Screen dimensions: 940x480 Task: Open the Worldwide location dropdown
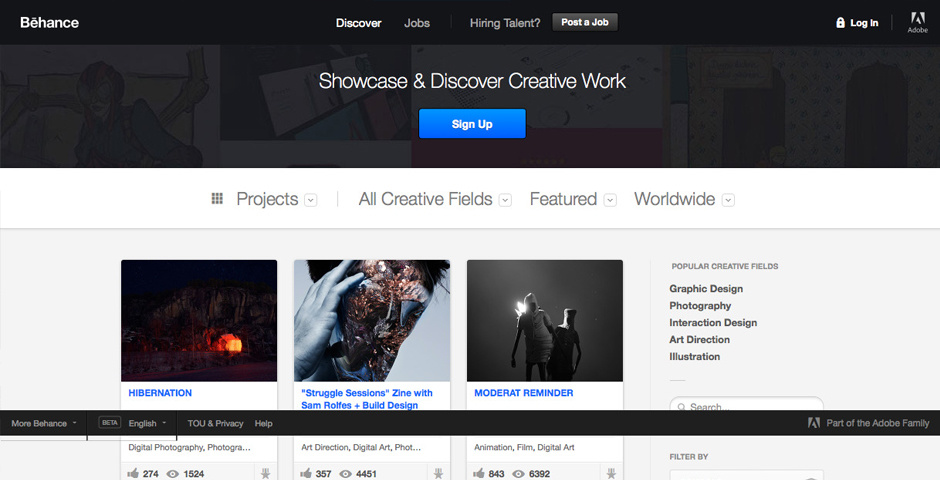728,200
